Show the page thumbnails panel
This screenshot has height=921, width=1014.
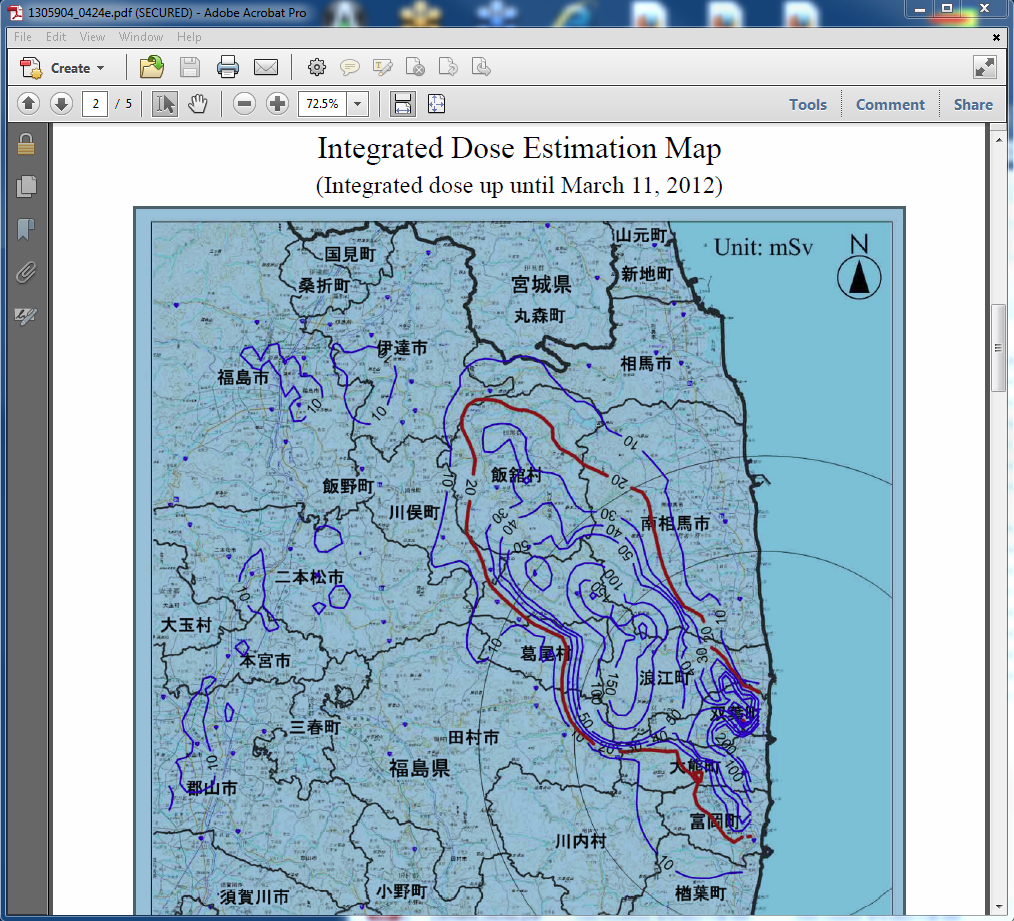26,187
